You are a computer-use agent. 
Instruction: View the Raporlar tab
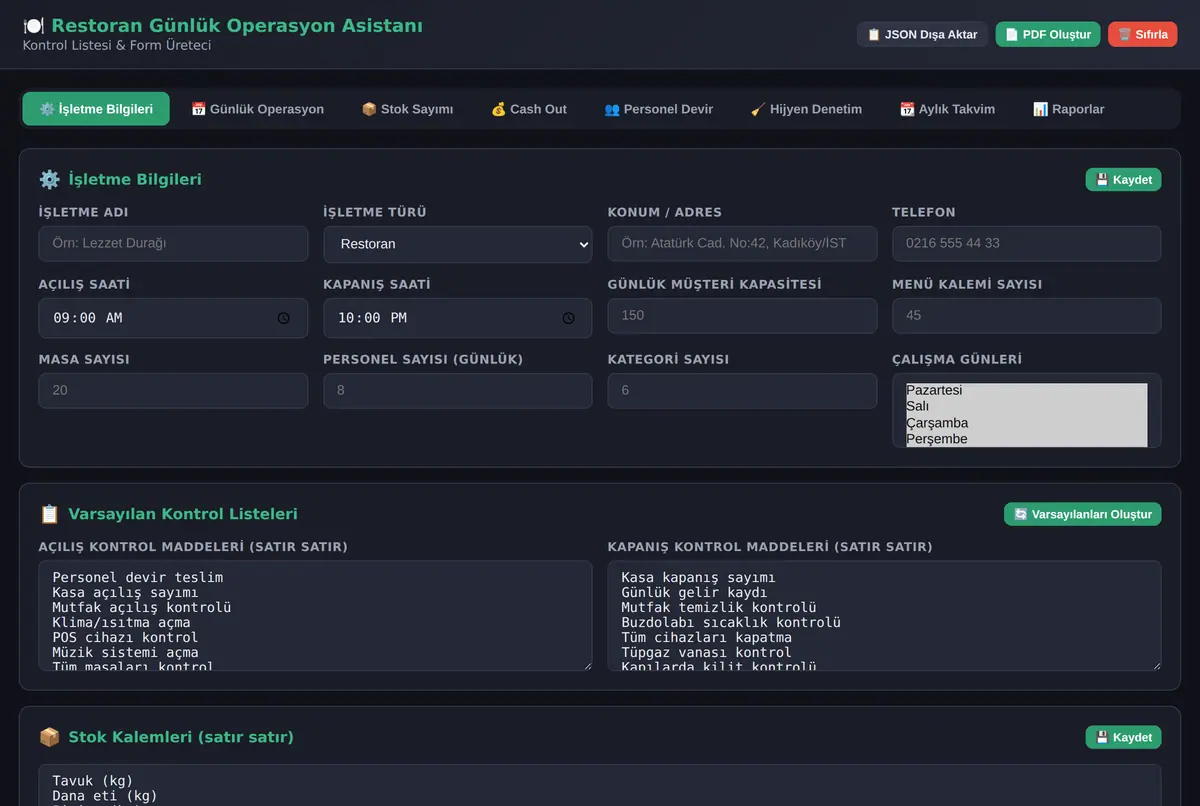(1068, 109)
